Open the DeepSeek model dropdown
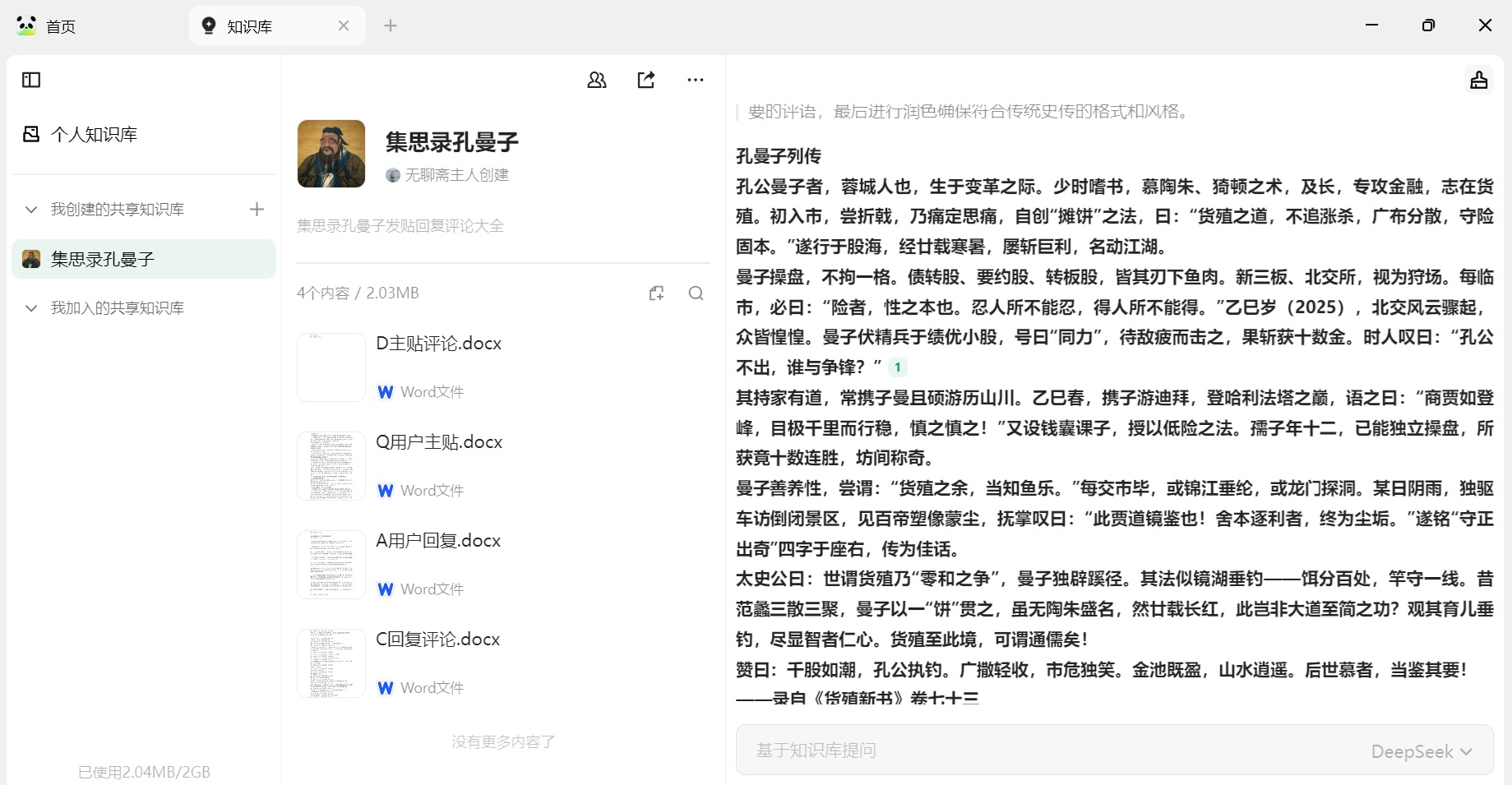The width and height of the screenshot is (1512, 785). pos(1421,751)
